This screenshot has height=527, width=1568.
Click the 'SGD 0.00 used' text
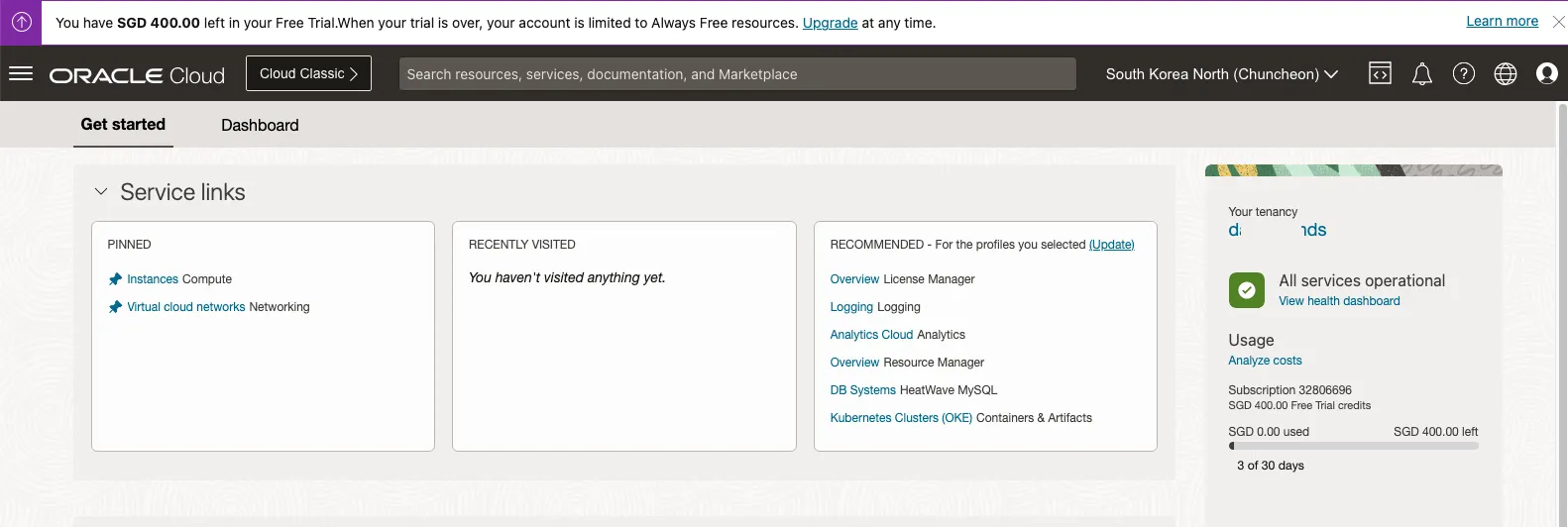pyautogui.click(x=1269, y=432)
